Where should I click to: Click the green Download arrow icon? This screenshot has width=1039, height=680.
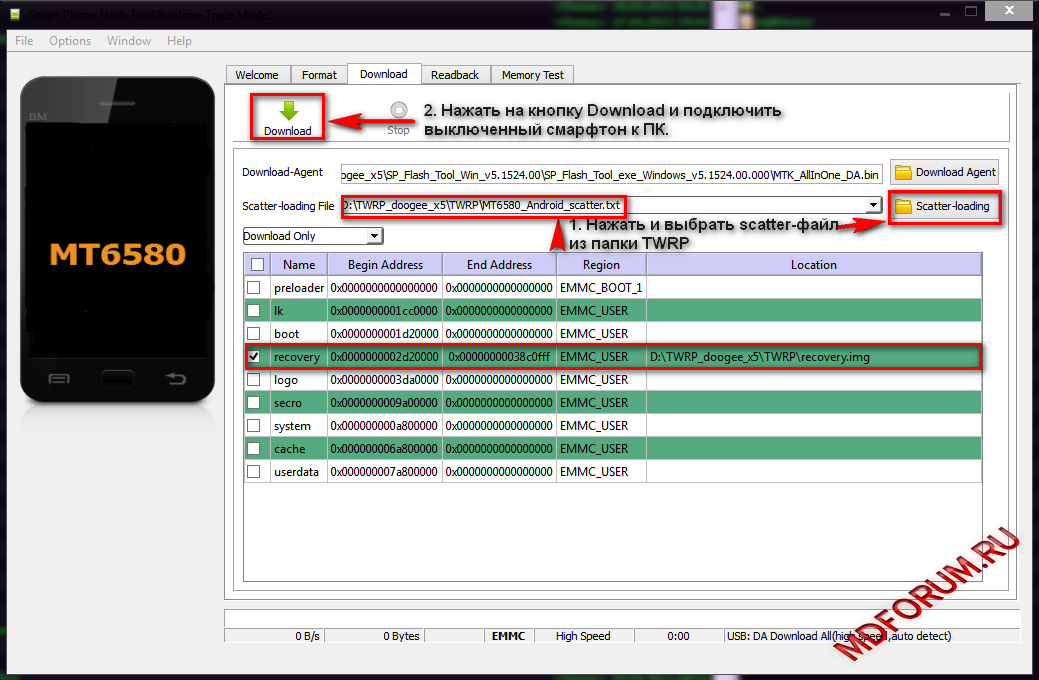[288, 112]
